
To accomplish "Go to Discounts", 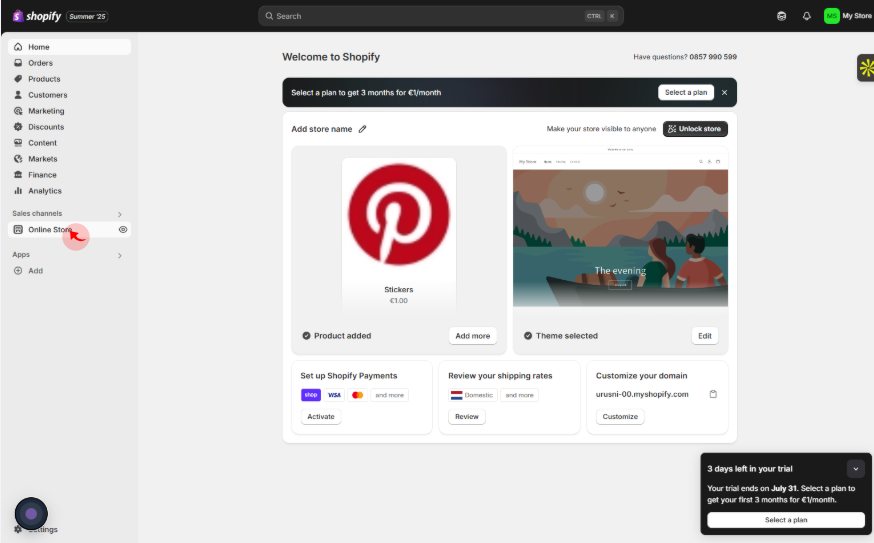I will point(69,127).
